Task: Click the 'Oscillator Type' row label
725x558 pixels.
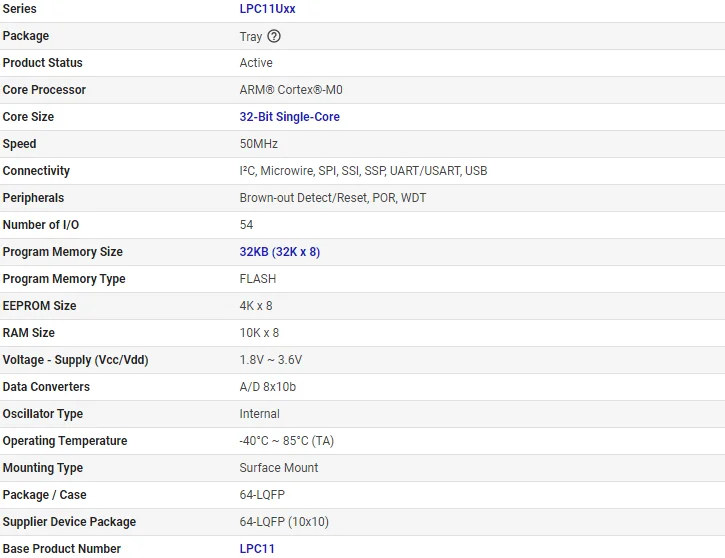Action: pyautogui.click(x=43, y=414)
